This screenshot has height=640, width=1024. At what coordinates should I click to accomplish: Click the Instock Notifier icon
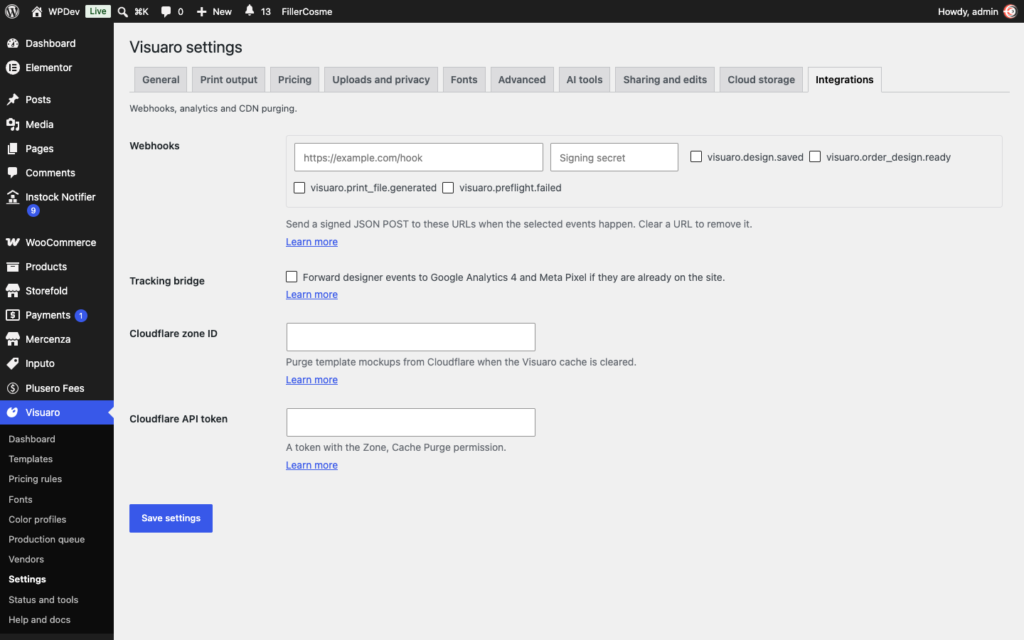click(12, 197)
